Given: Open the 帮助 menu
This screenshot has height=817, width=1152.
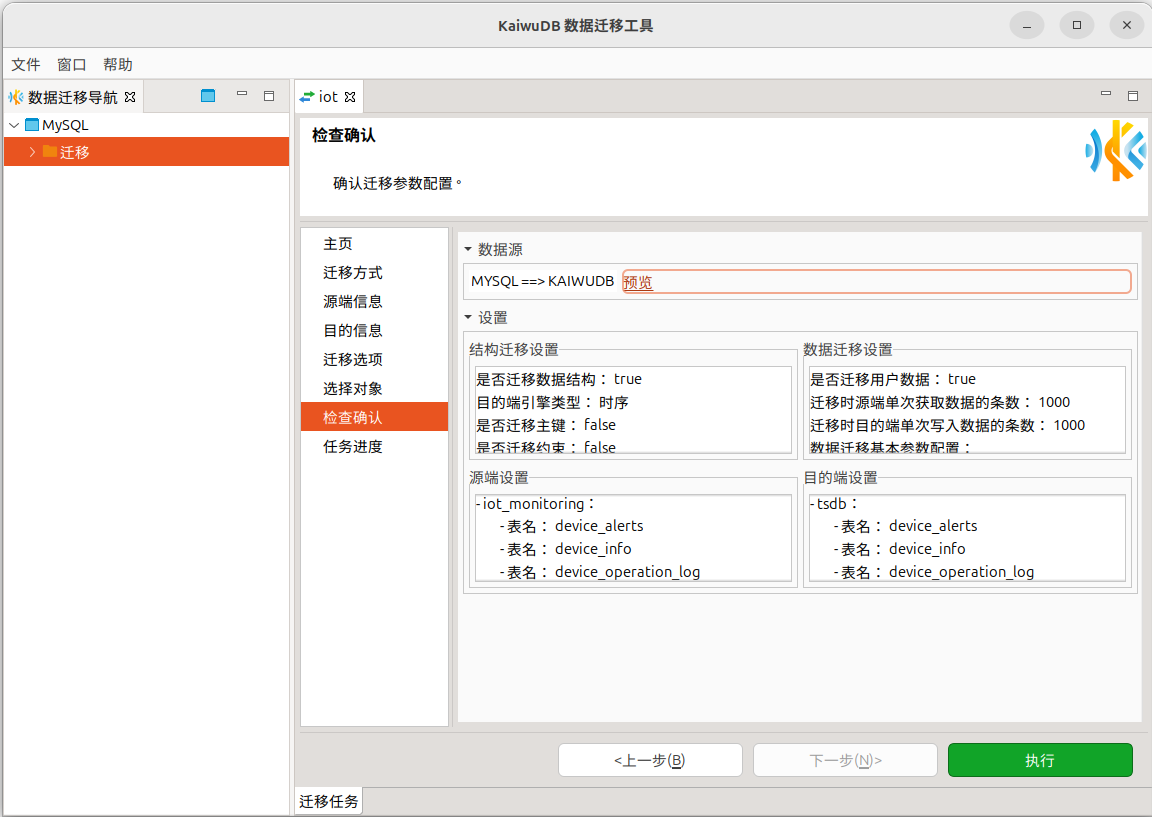Looking at the screenshot, I should [x=118, y=64].
